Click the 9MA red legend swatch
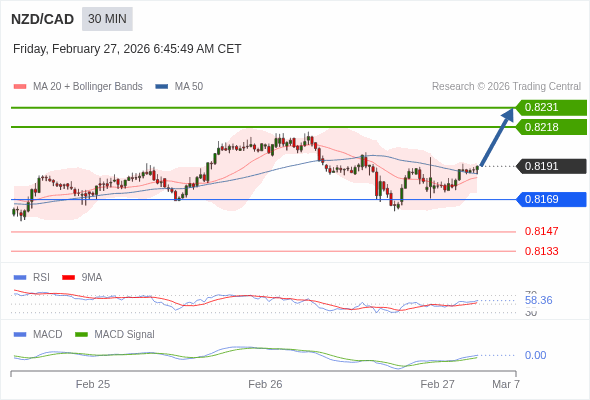590x400 pixels. pos(68,278)
